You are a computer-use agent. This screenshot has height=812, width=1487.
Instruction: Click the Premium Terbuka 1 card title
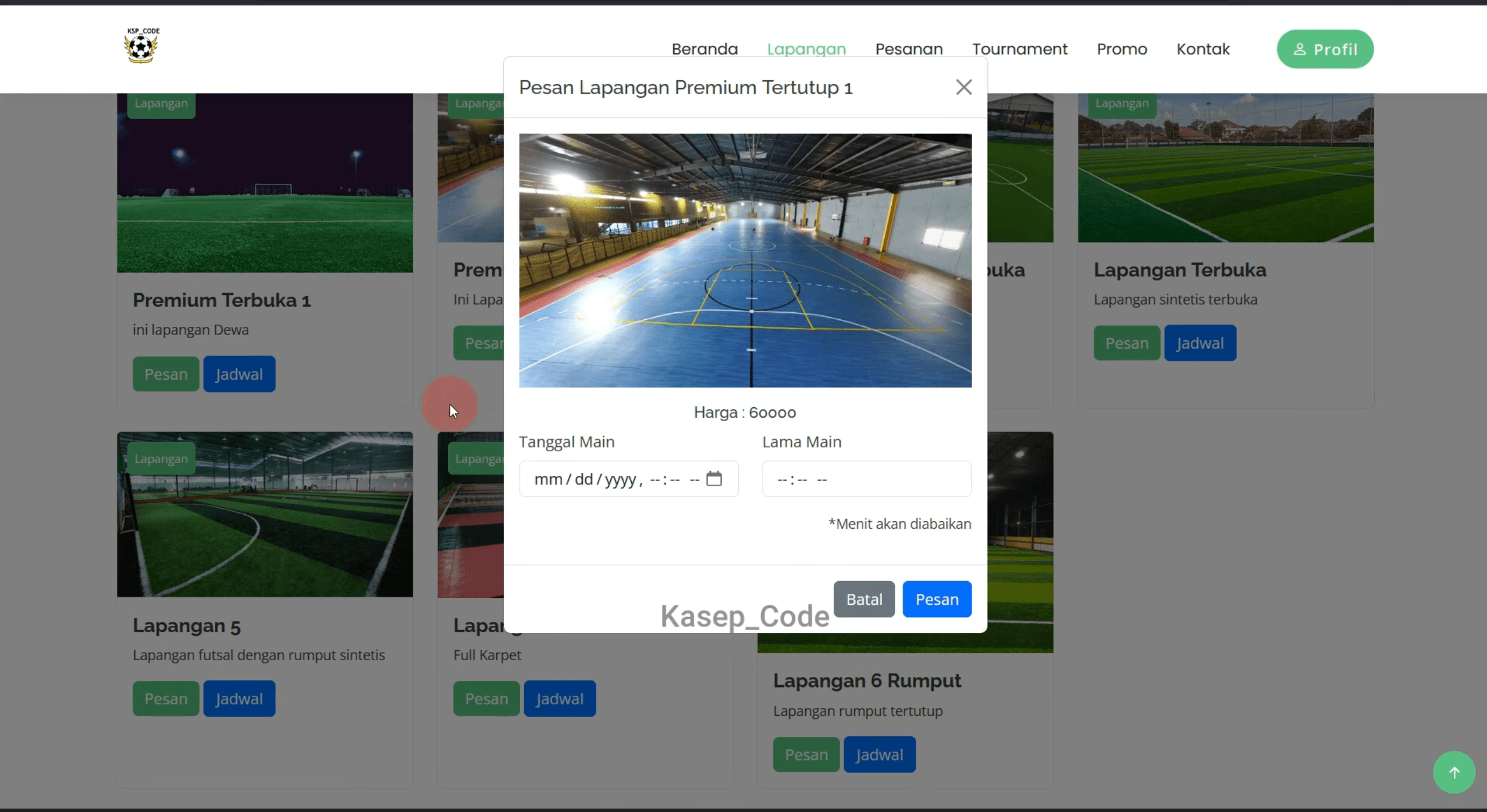[x=222, y=300]
